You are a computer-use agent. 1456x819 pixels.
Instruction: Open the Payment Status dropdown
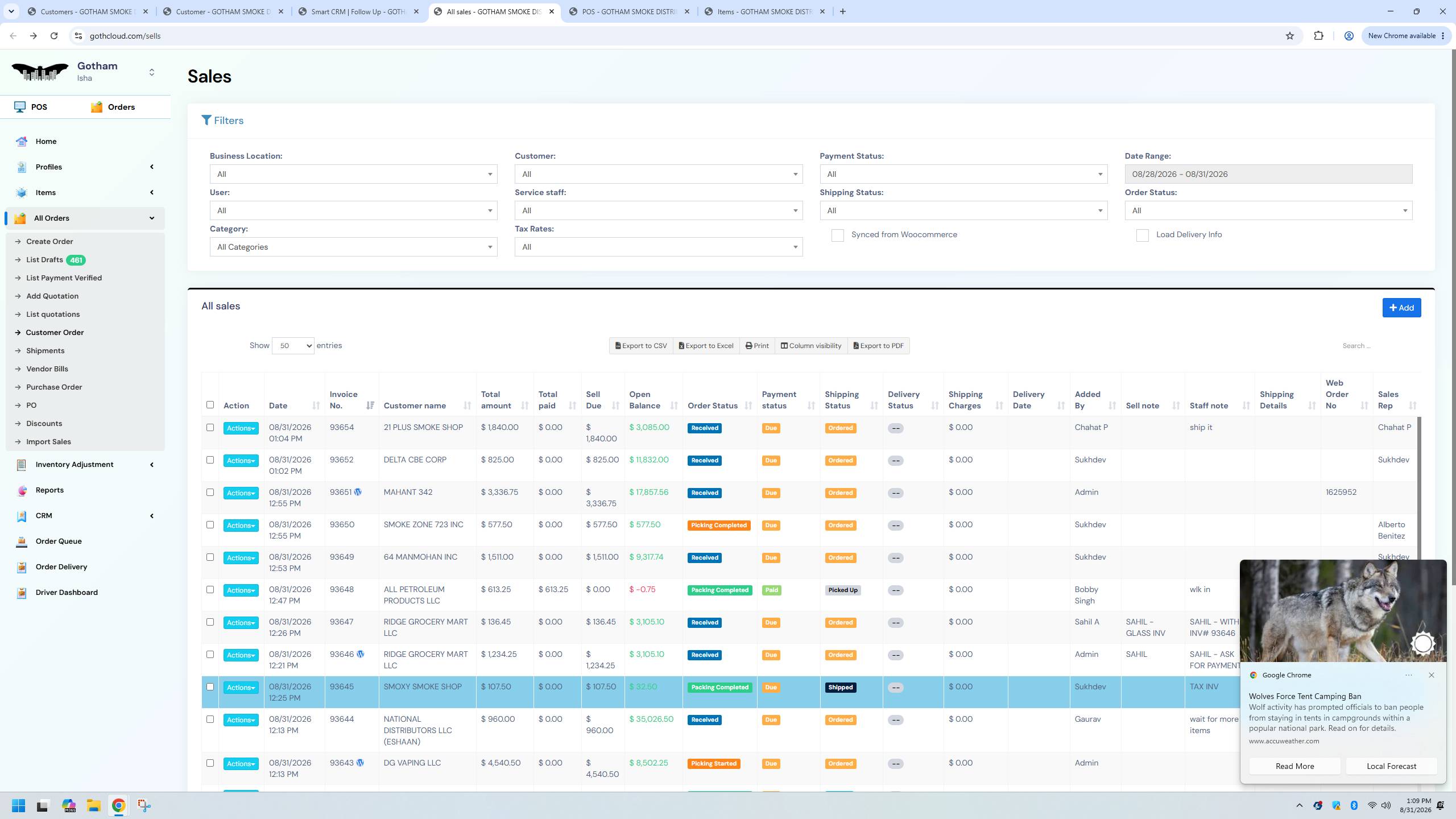(x=963, y=174)
